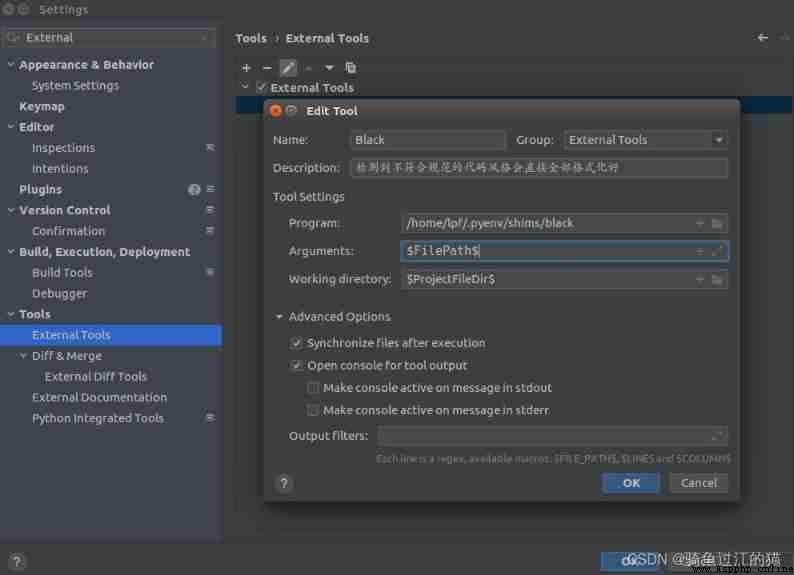The width and height of the screenshot is (794, 575).
Task: Open the Intentions settings page
Action: pyautogui.click(x=60, y=169)
